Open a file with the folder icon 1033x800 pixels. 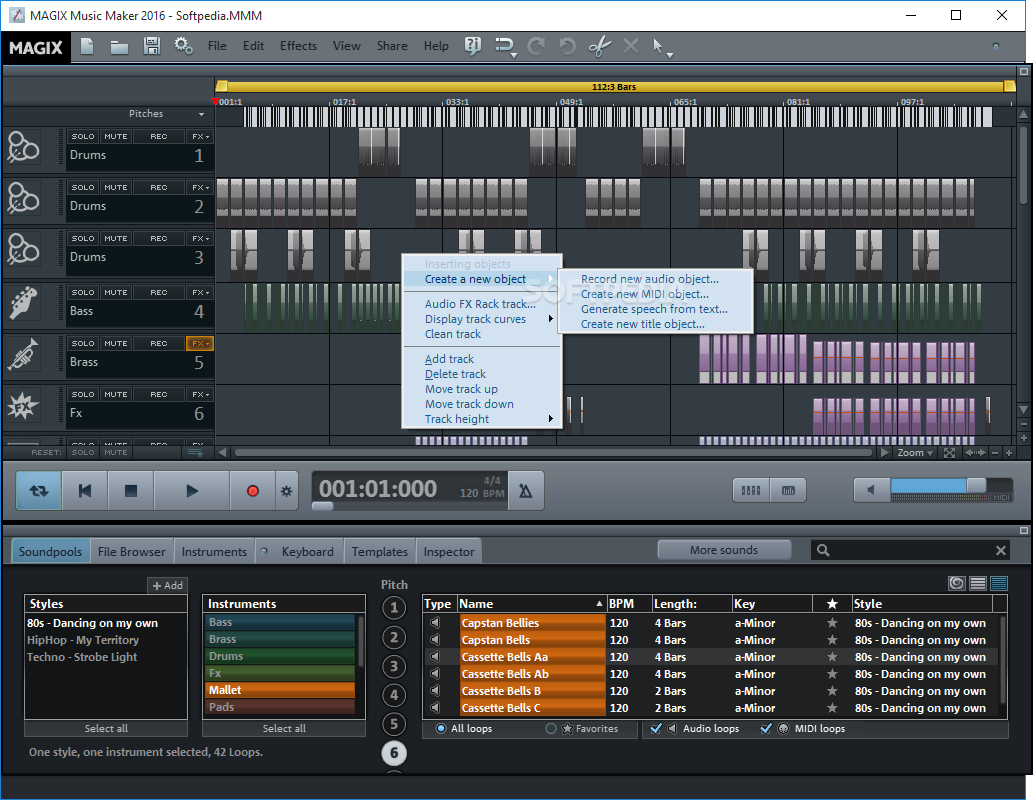click(x=119, y=47)
